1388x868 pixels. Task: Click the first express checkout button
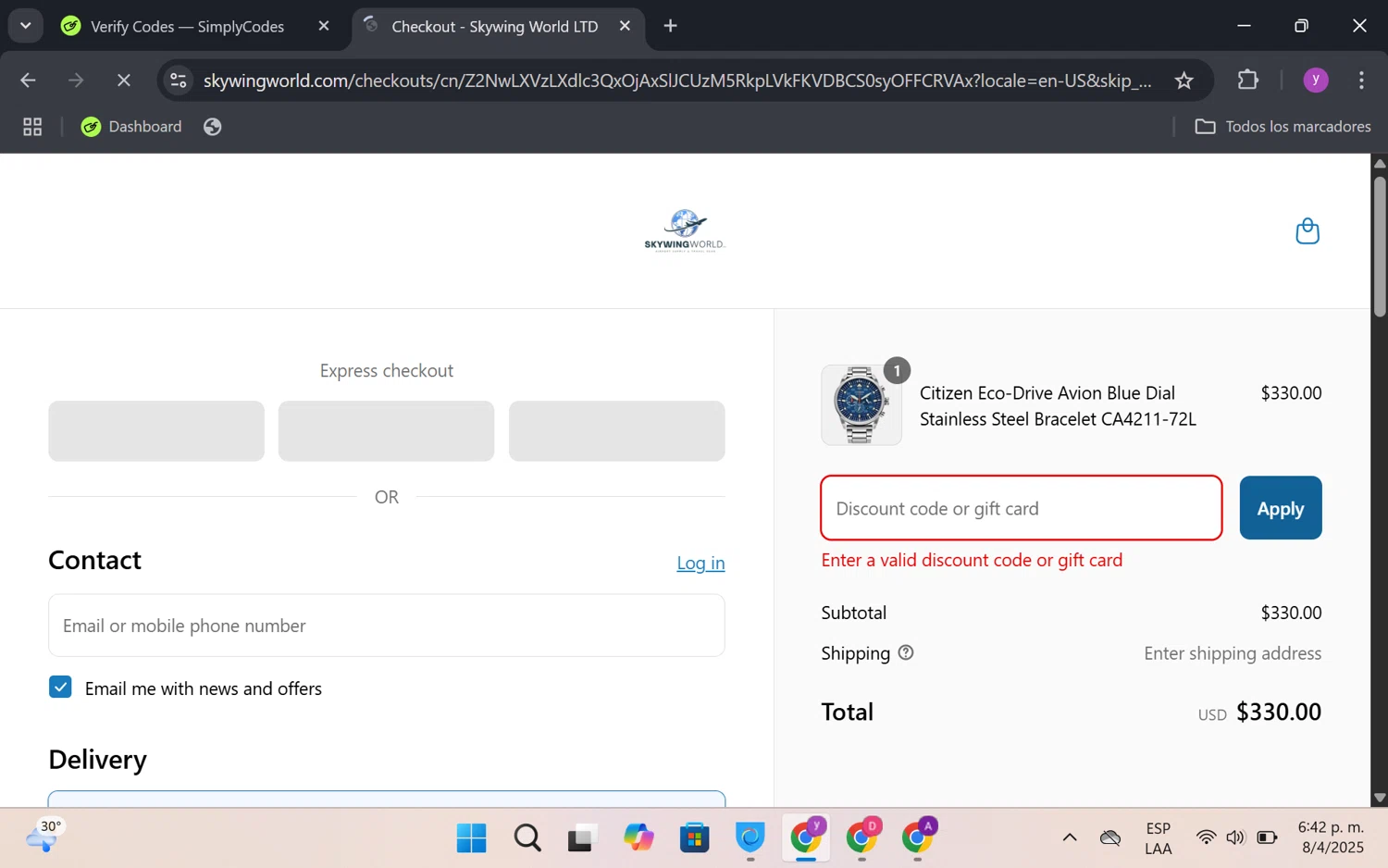coord(156,431)
